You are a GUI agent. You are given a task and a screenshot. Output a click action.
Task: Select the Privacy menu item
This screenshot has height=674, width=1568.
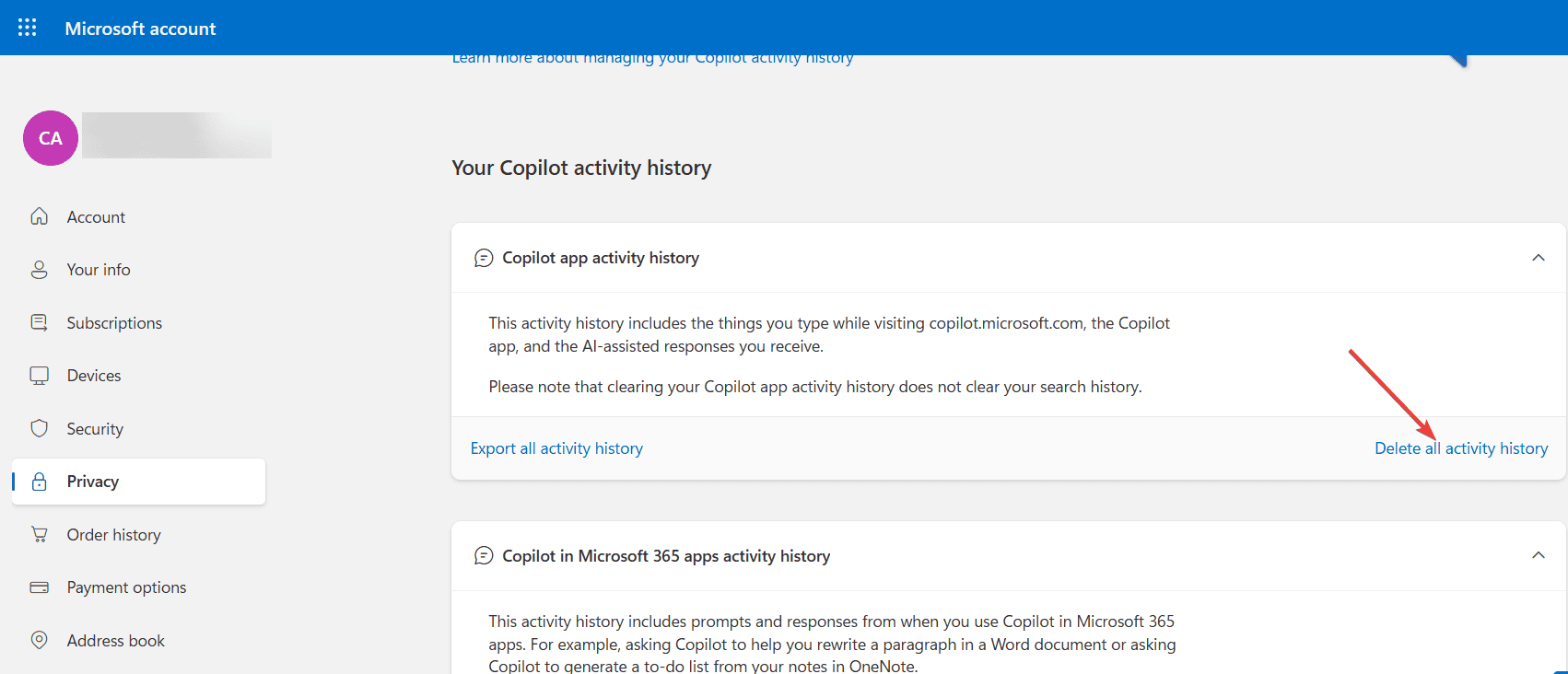pyautogui.click(x=138, y=482)
